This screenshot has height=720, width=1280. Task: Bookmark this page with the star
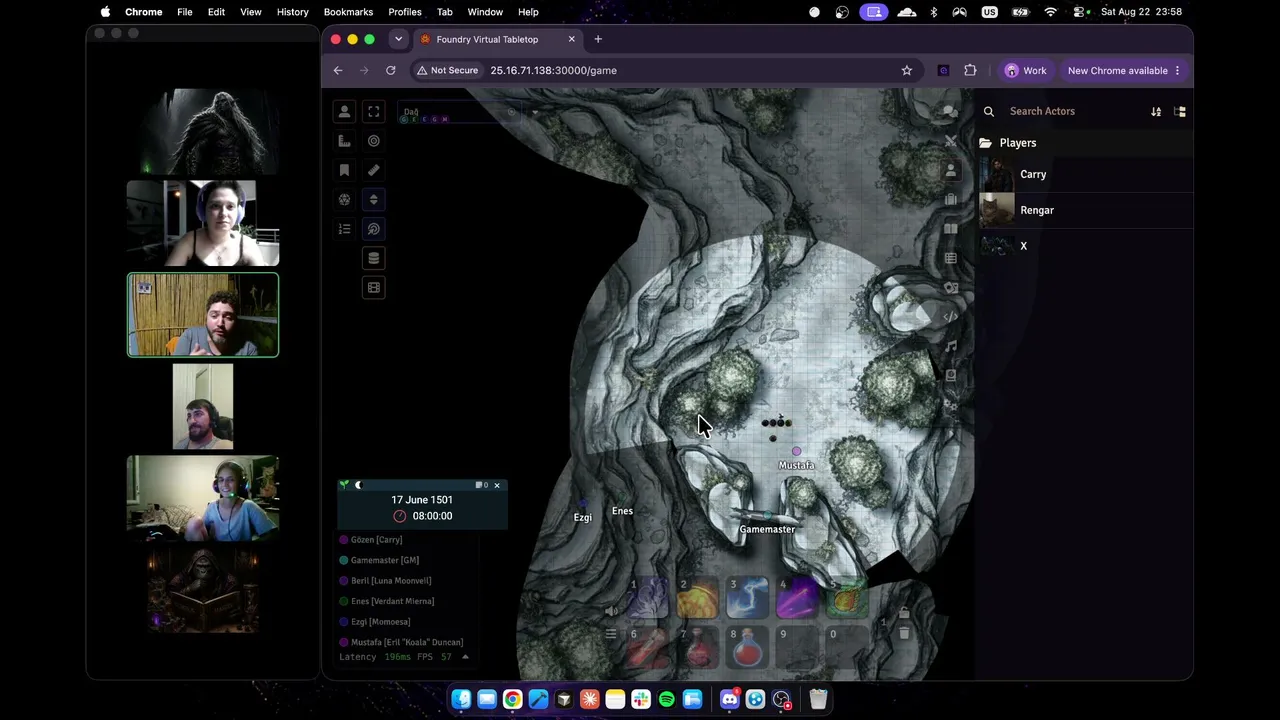tap(907, 71)
